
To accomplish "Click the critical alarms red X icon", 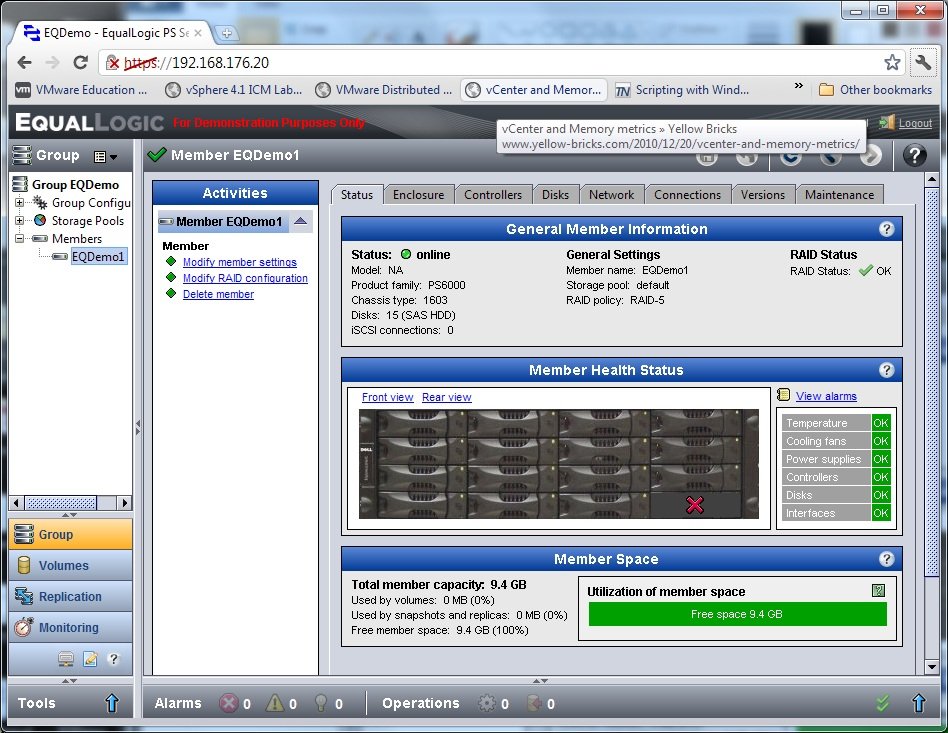I will click(228, 703).
